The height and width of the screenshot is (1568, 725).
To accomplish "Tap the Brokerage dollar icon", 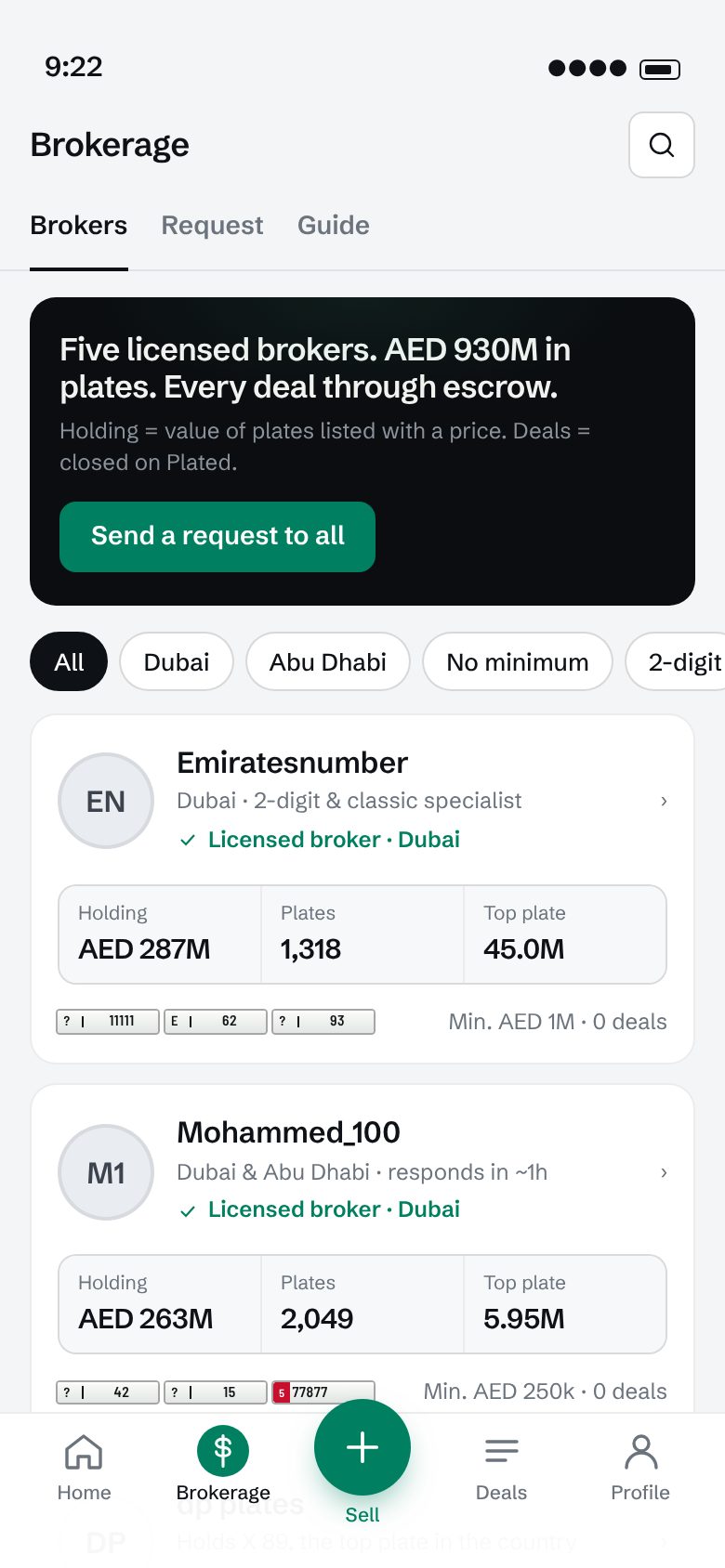I will pyautogui.click(x=223, y=1451).
